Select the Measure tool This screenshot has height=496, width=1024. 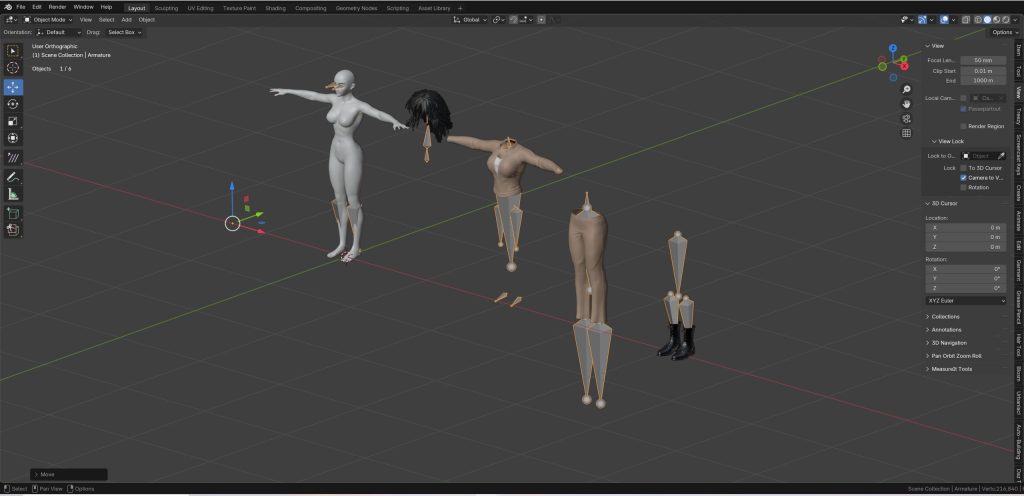[x=13, y=194]
